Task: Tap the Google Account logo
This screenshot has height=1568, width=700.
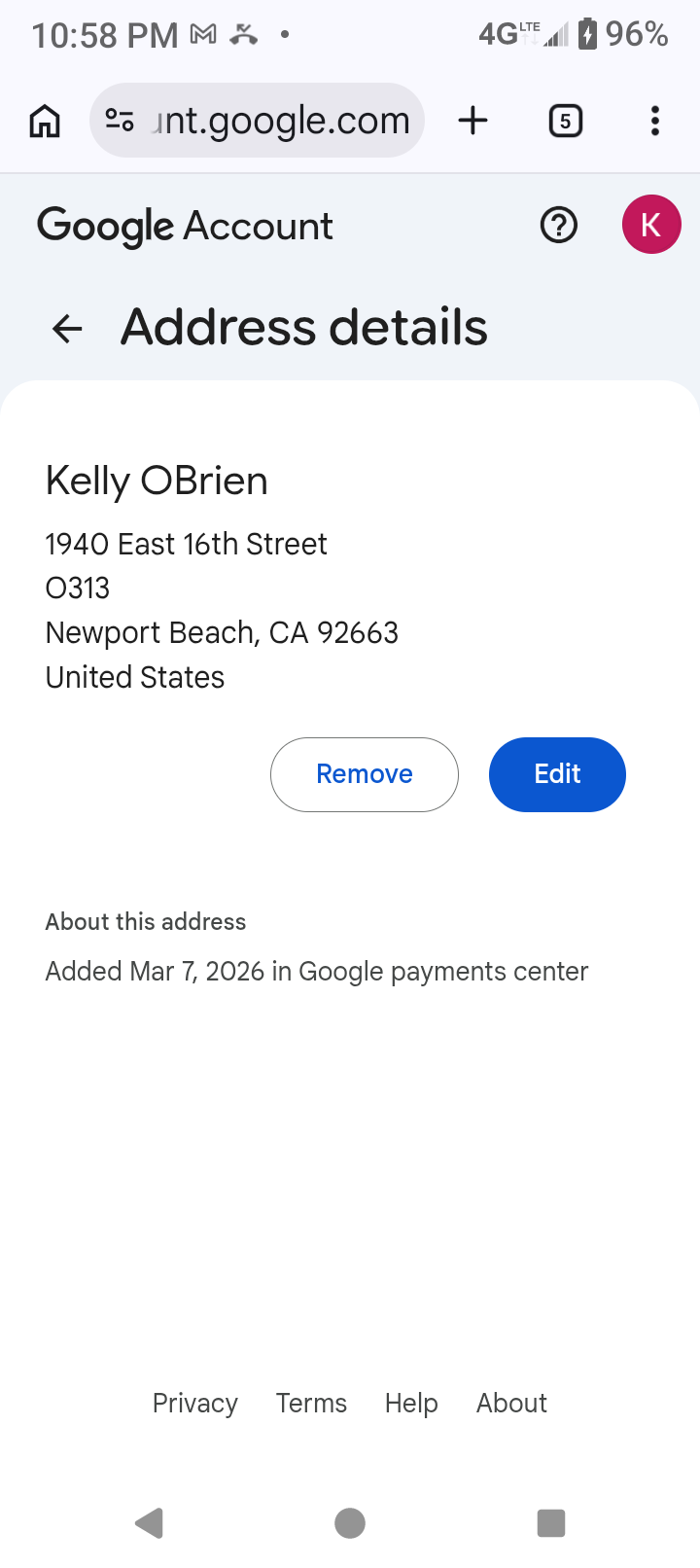Action: coord(185,226)
